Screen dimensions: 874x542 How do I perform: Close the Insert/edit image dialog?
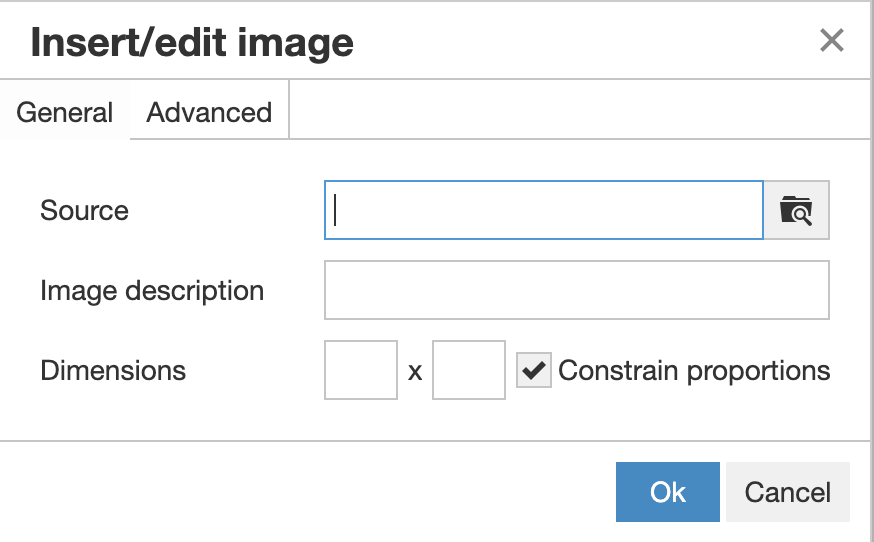coord(832,41)
